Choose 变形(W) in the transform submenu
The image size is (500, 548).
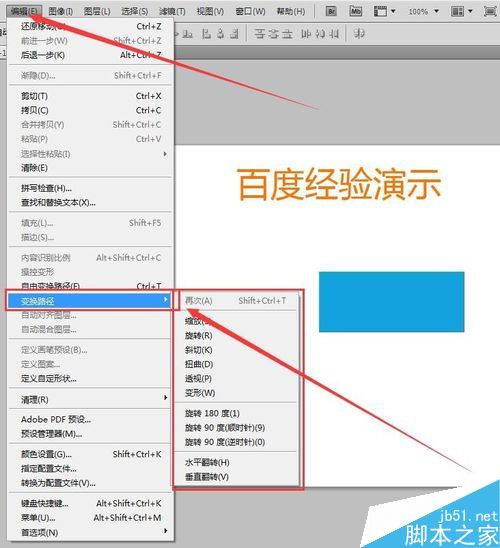[x=236, y=393]
